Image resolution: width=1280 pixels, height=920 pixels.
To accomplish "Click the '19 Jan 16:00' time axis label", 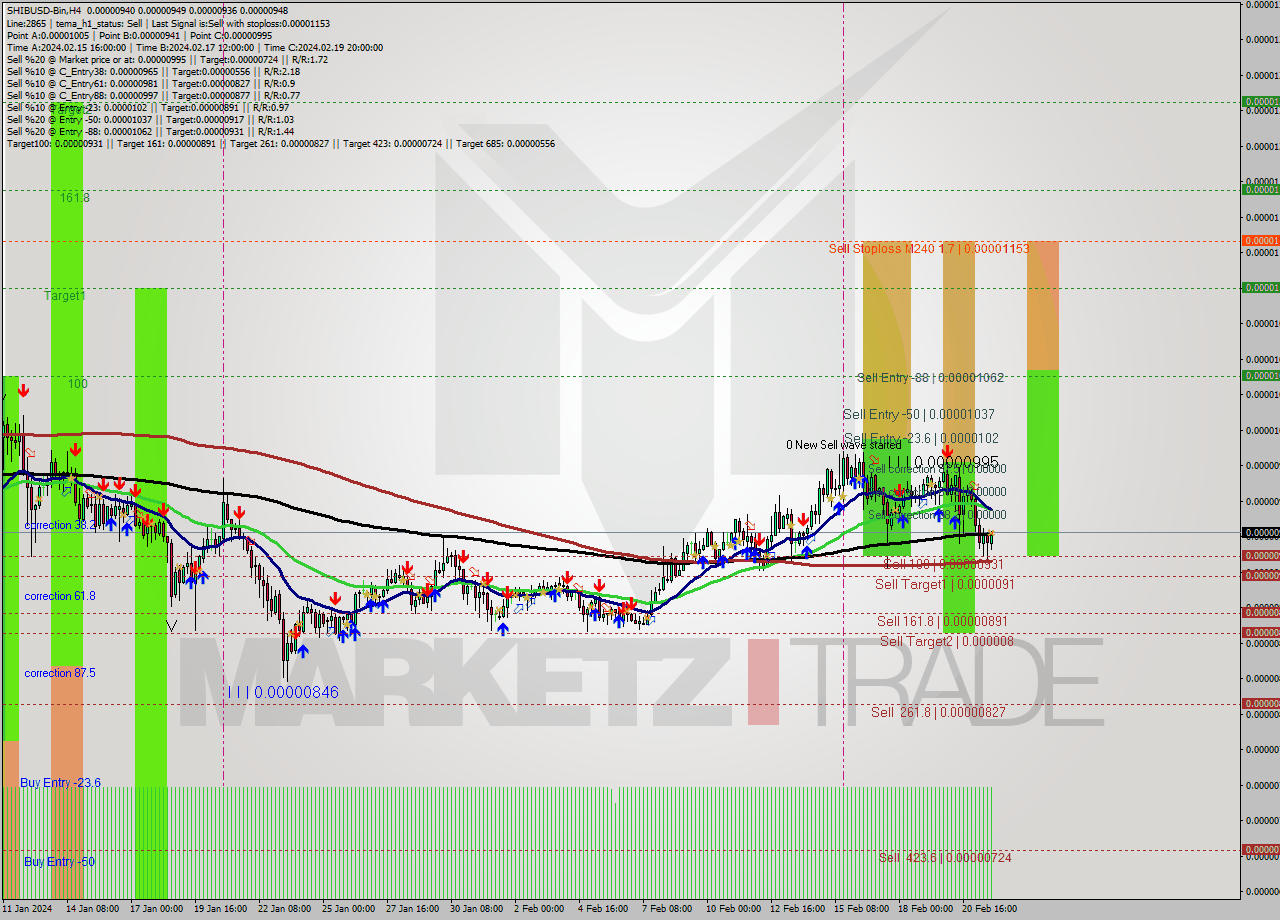I will [220, 909].
